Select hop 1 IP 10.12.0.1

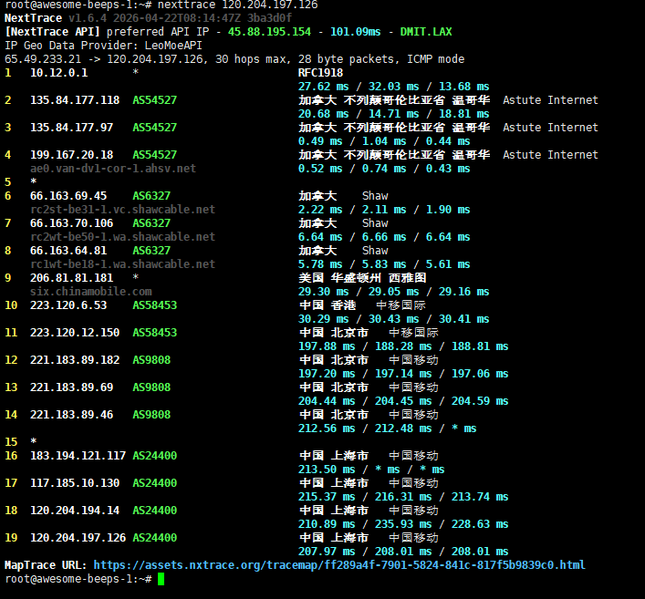coord(59,73)
